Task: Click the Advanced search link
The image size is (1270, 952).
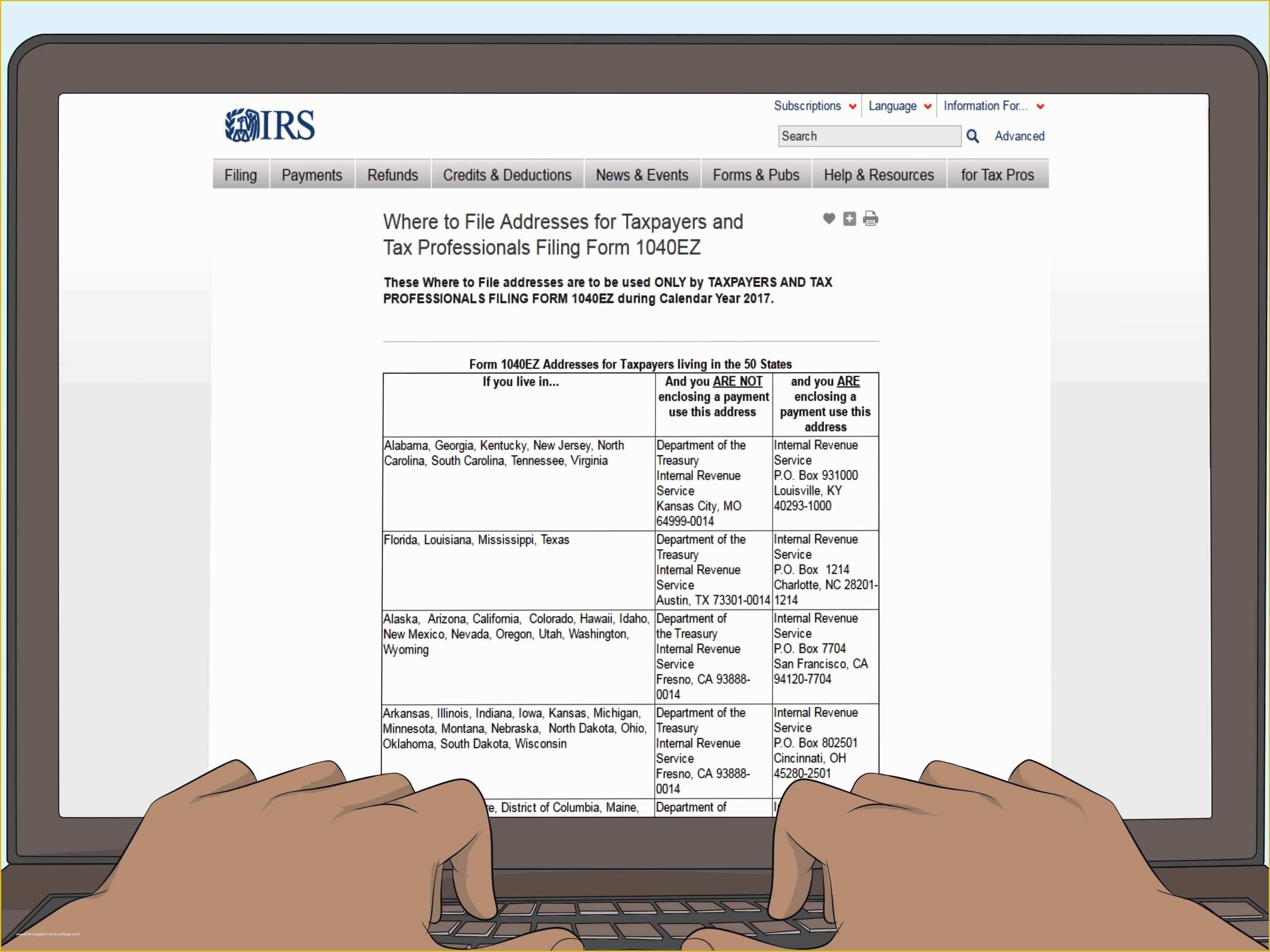Action: (x=1020, y=136)
